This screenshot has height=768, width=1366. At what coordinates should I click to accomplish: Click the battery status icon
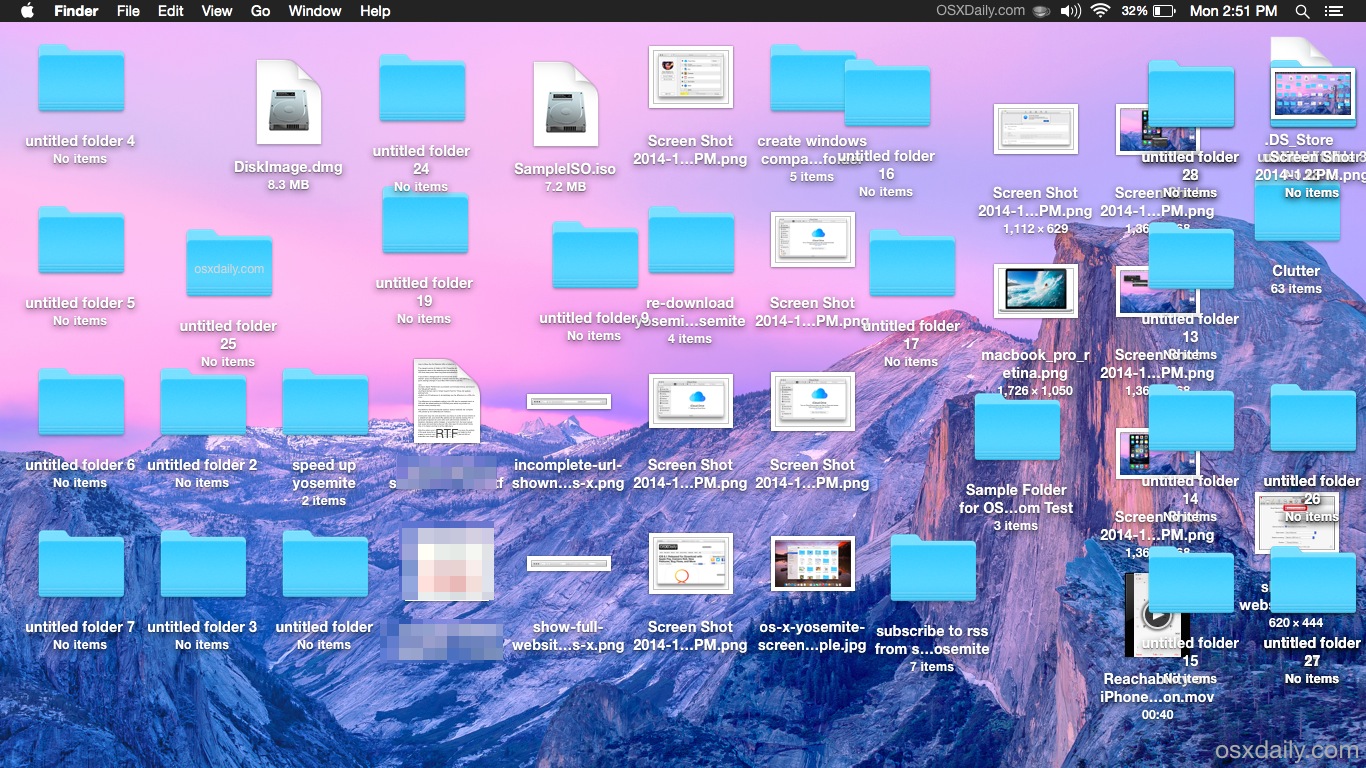(1163, 11)
